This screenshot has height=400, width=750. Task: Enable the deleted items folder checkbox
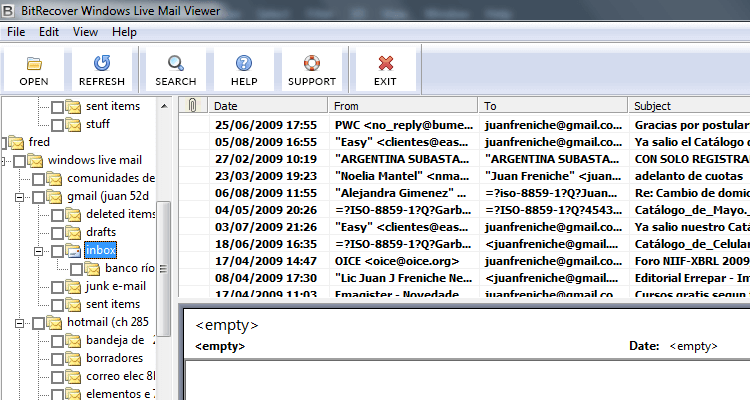[57, 215]
